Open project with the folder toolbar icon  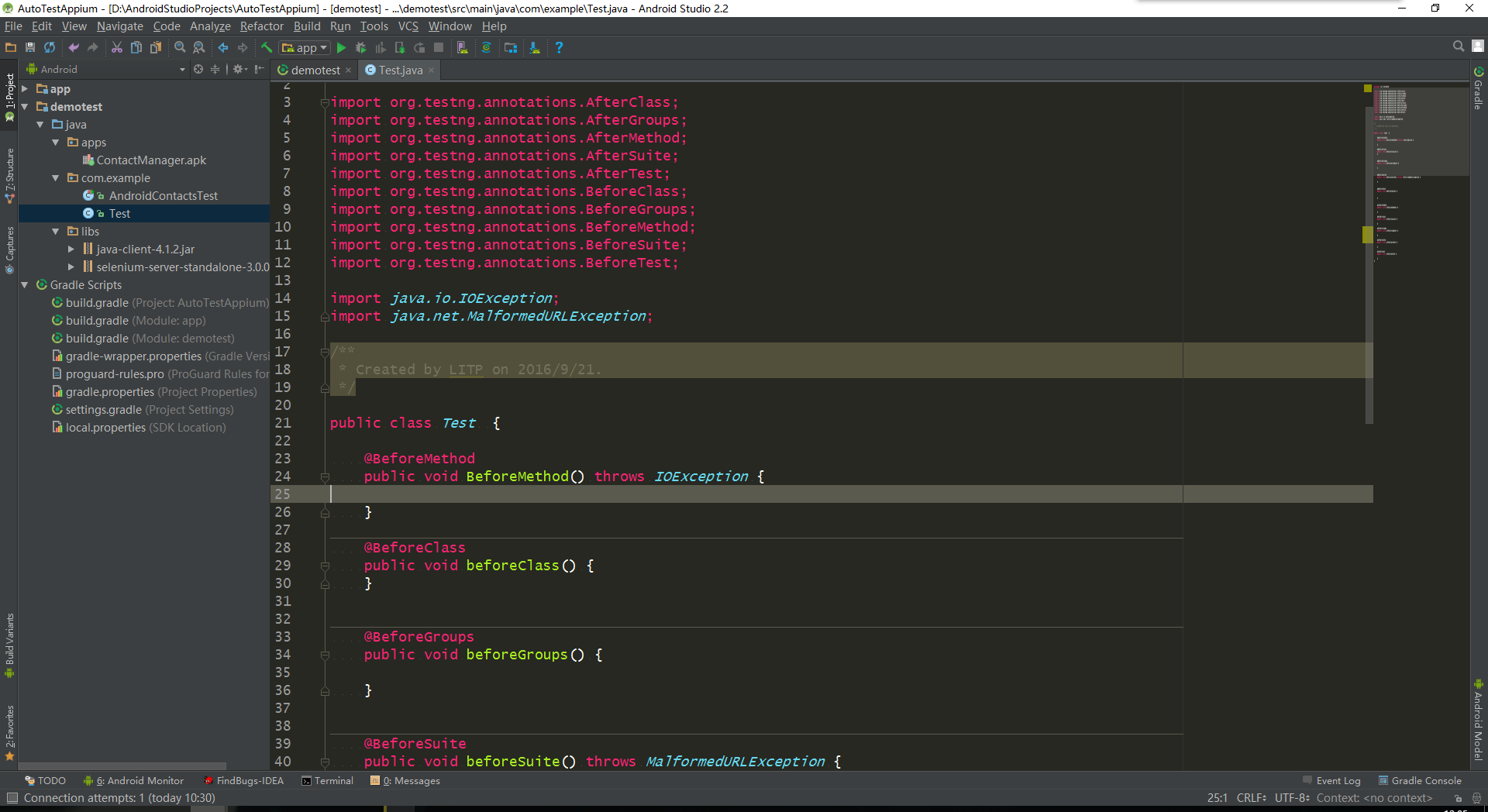coord(11,47)
